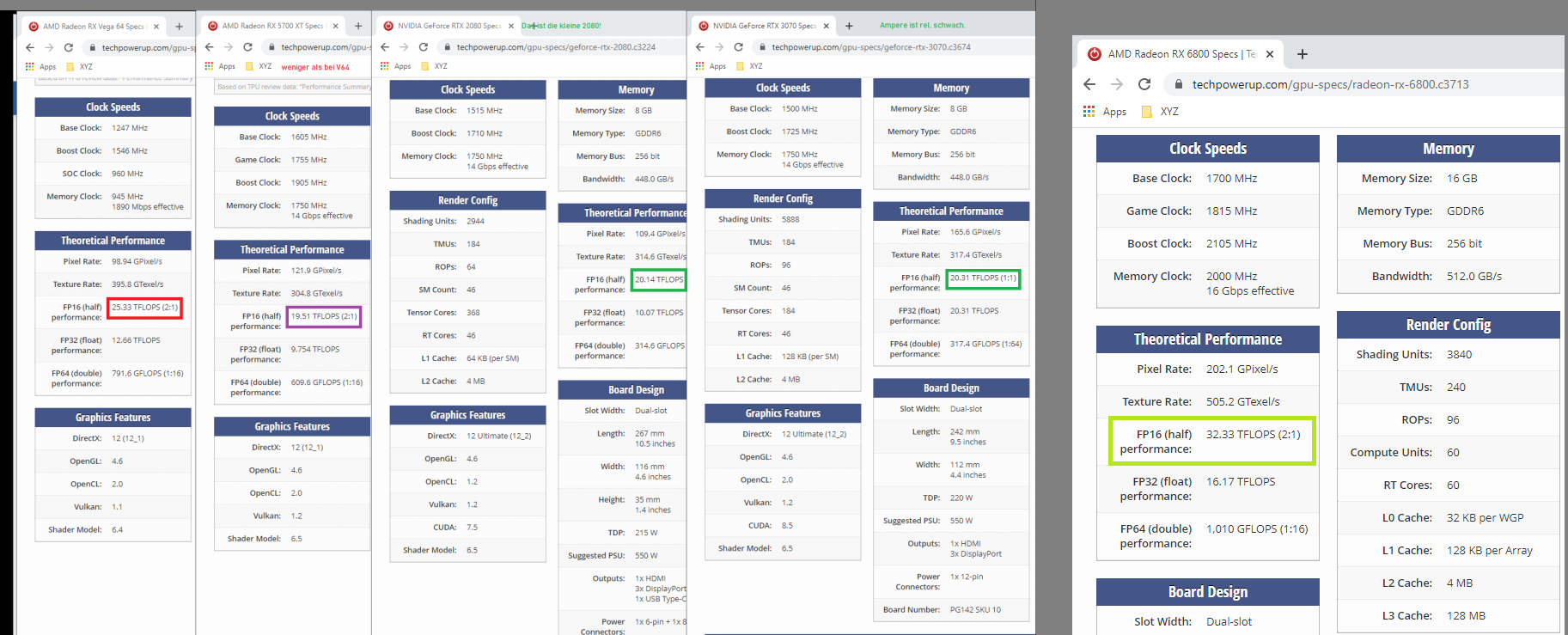Reload the RX 5700 XT specs page
Image resolution: width=1568 pixels, height=635 pixels.
click(247, 47)
